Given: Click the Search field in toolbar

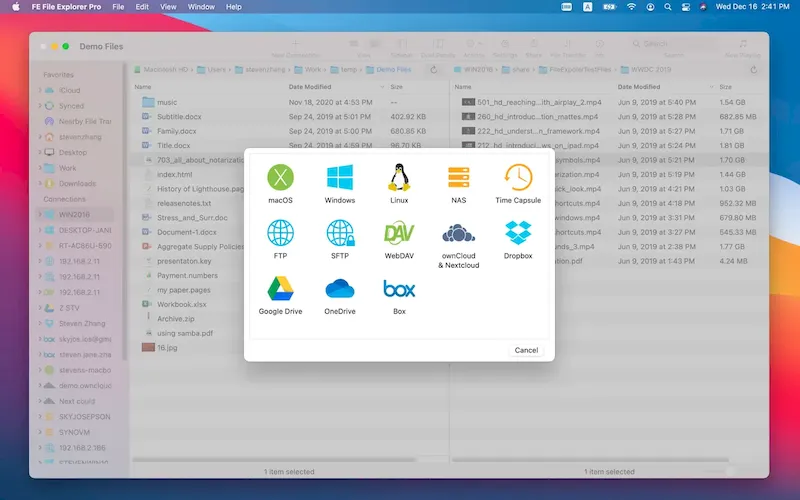Looking at the screenshot, I should pos(673,44).
